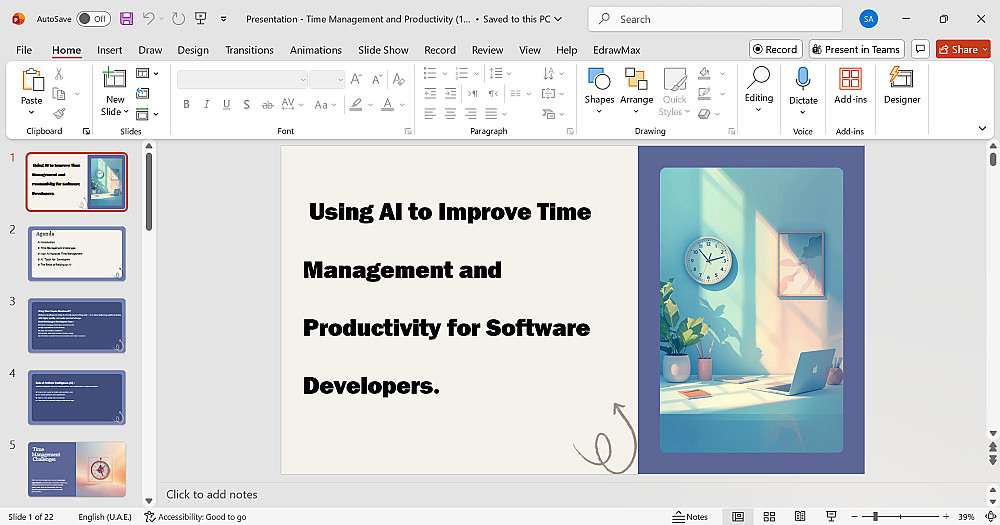Toggle Italic formatting
Image resolution: width=1000 pixels, height=525 pixels.
click(x=206, y=105)
